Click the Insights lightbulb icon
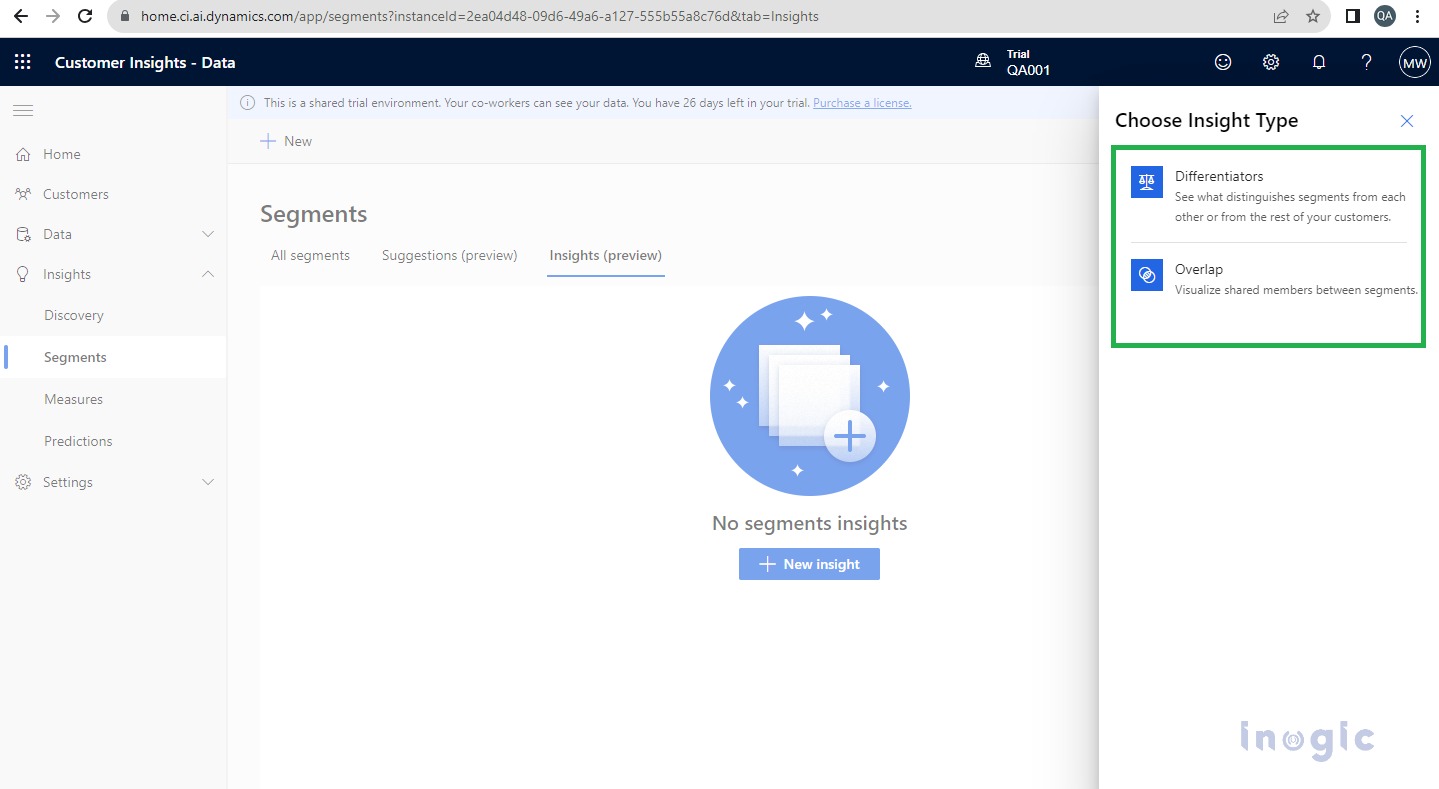The image size is (1439, 789). (x=23, y=274)
